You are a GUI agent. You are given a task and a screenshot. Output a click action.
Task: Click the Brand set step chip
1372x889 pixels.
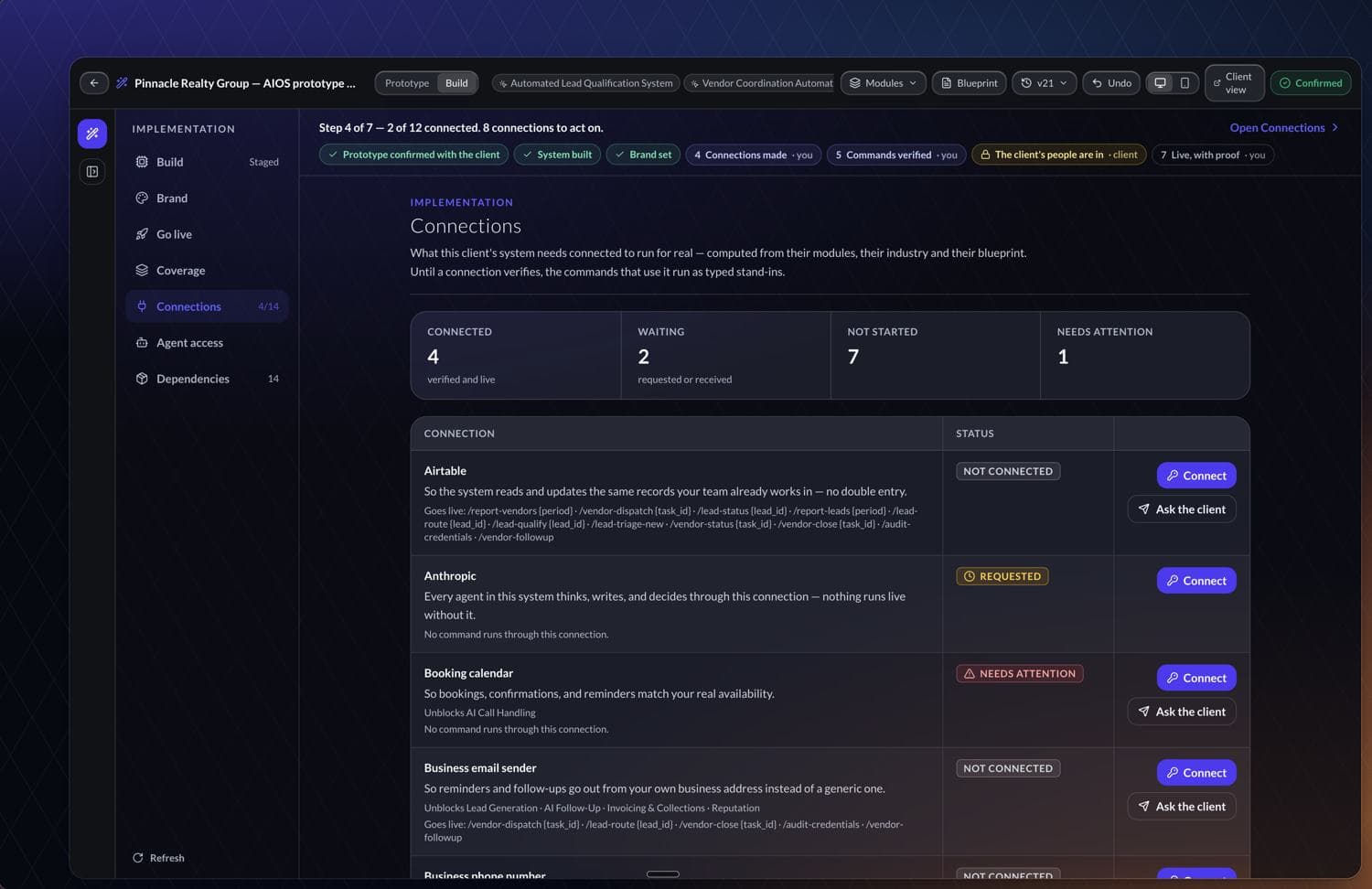(643, 155)
